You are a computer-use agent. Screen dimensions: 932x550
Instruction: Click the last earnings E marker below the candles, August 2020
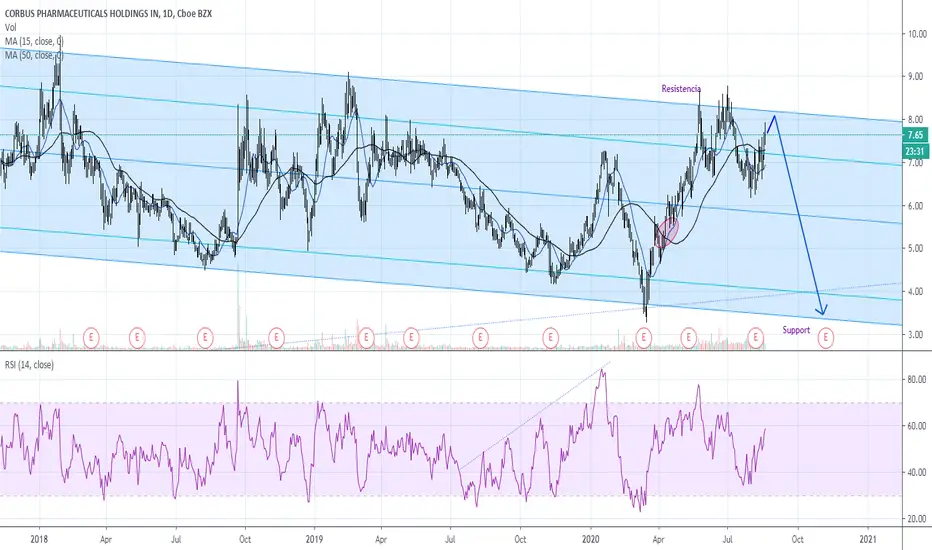pyautogui.click(x=756, y=338)
